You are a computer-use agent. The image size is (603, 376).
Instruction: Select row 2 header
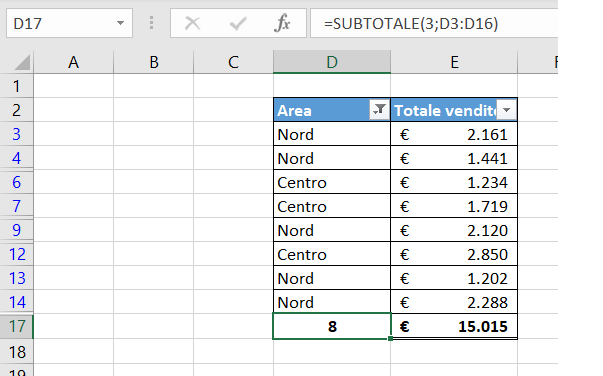point(17,110)
